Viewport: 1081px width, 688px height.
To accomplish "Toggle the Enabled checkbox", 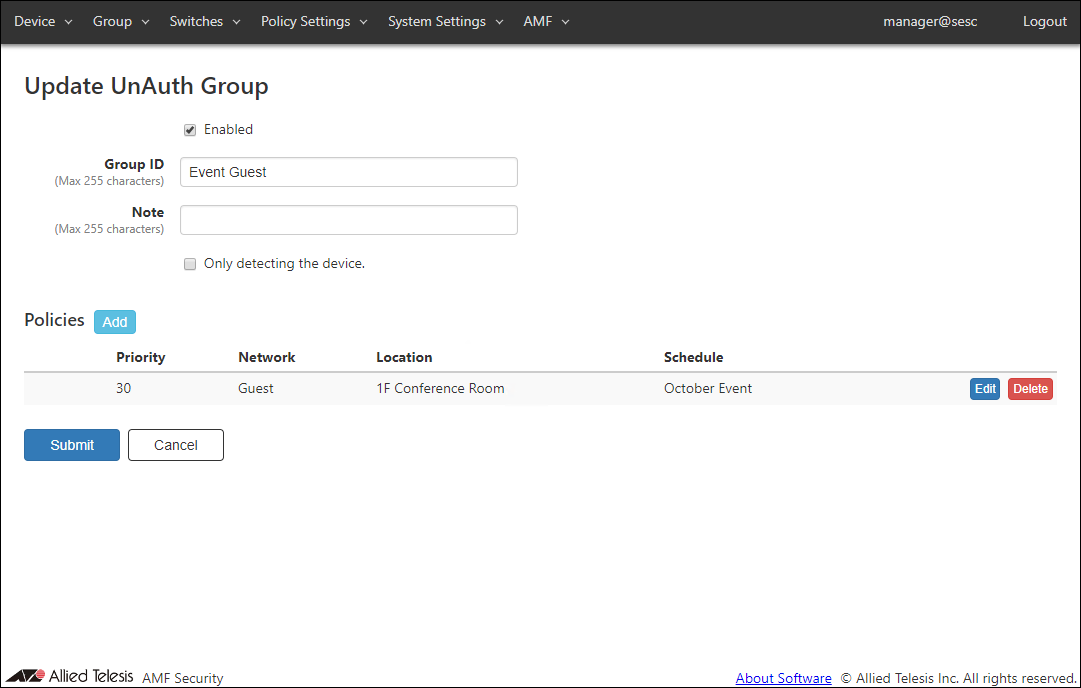I will (x=190, y=130).
